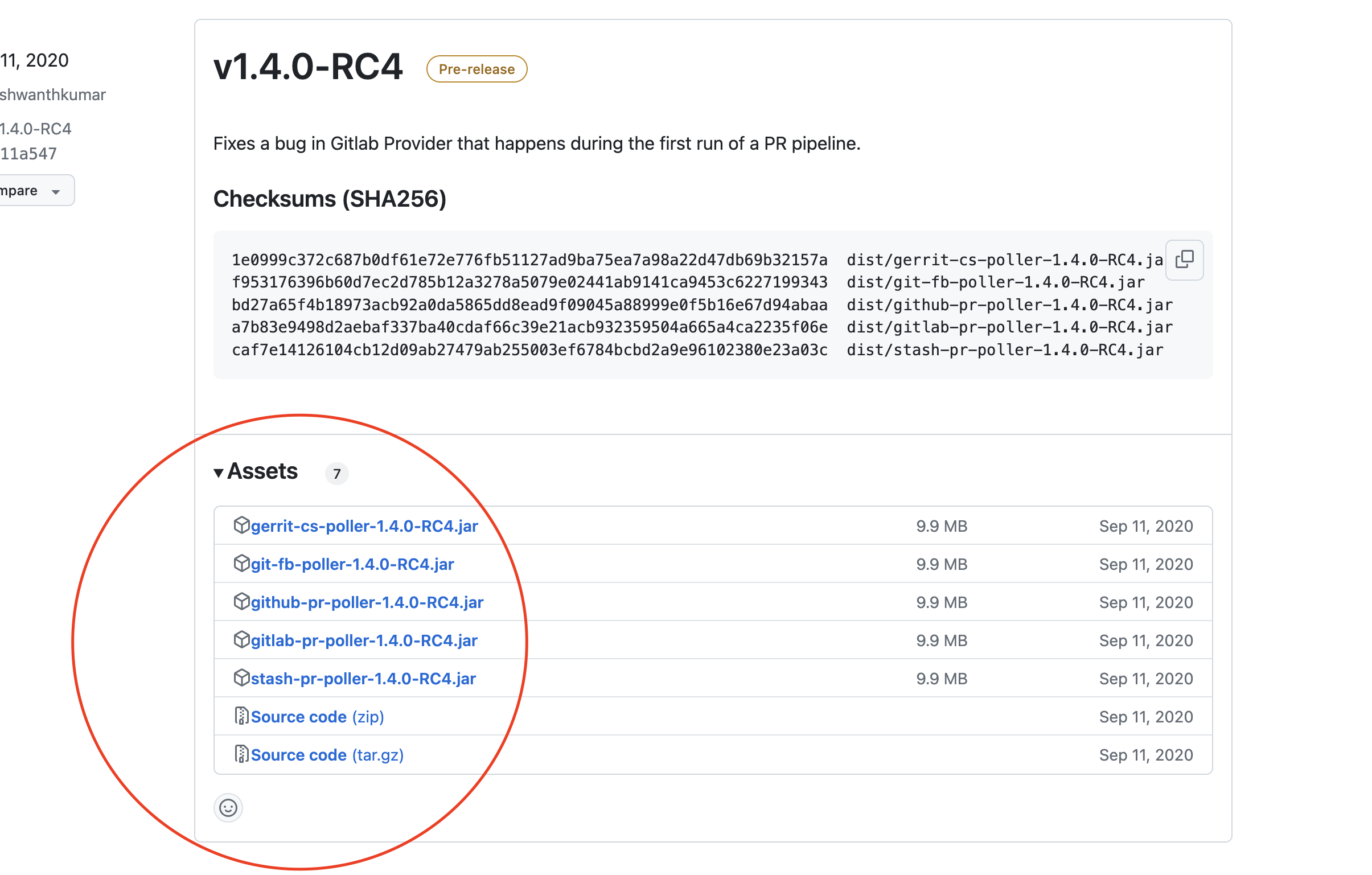Download gitlab-pr-poller-1.4.0-RC4.jar
This screenshot has height=875, width=1372.
[364, 641]
